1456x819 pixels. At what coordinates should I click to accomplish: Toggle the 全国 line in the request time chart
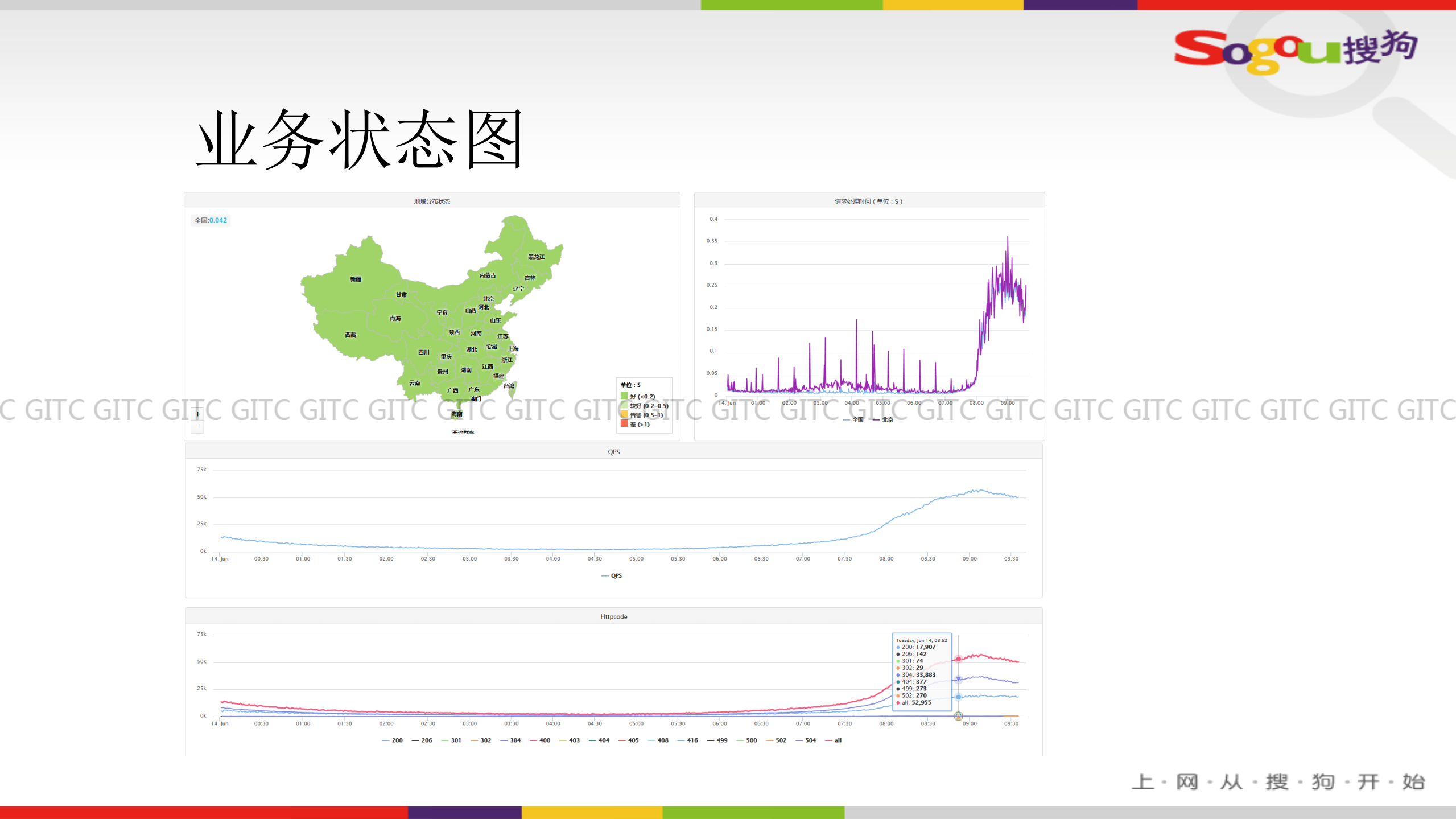(855, 418)
